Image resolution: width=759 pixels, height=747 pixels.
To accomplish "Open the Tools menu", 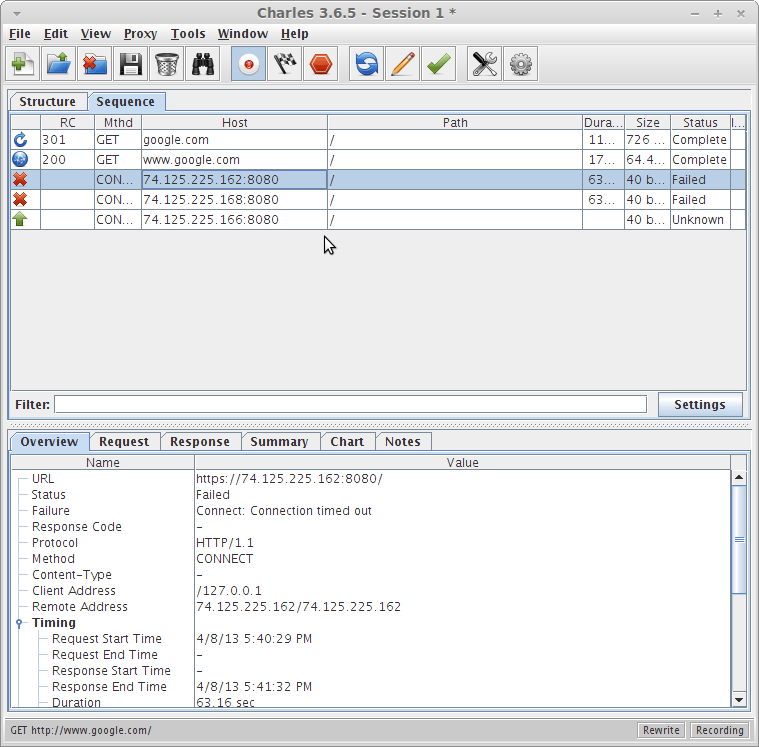I will (x=188, y=34).
